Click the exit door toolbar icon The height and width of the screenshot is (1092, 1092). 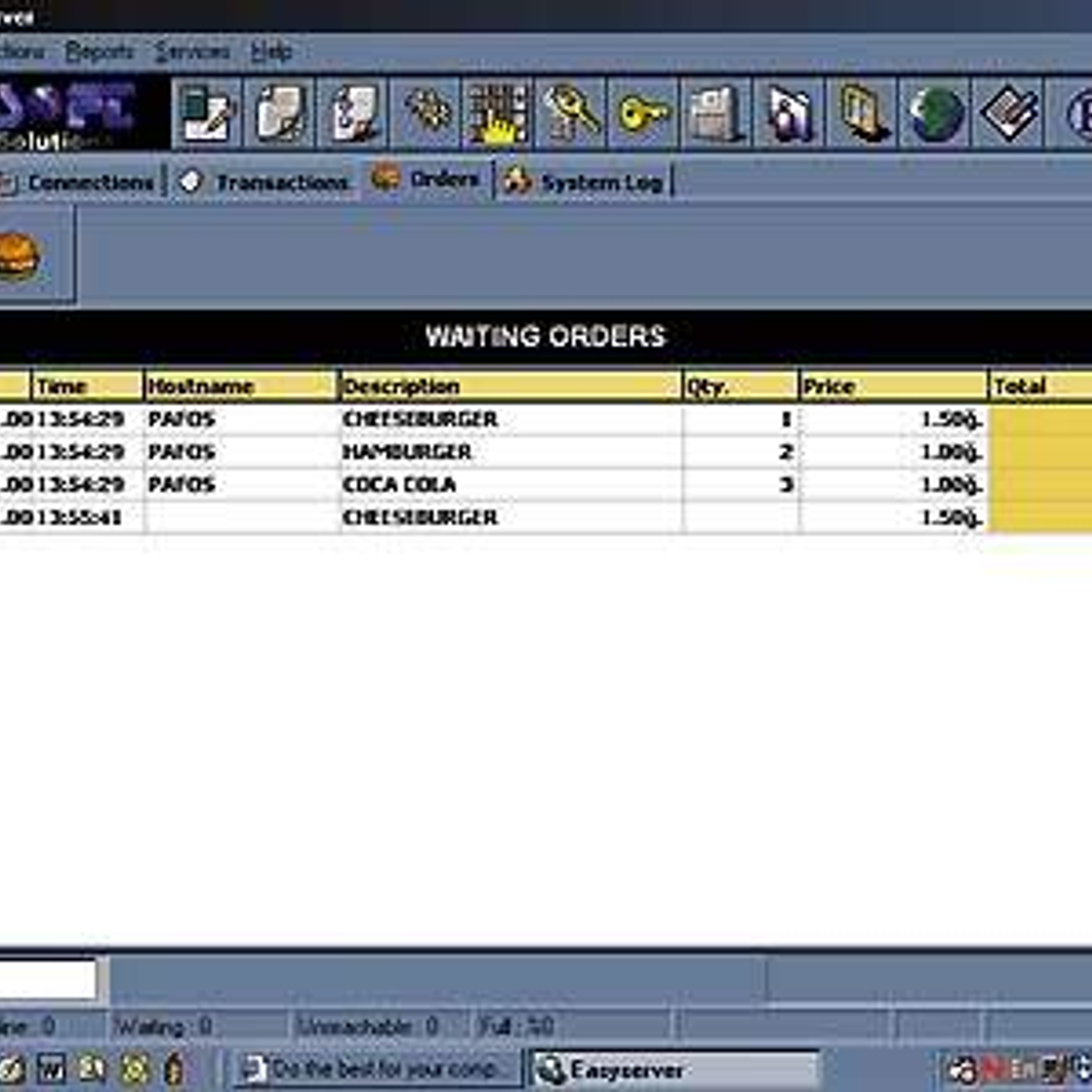point(859,111)
